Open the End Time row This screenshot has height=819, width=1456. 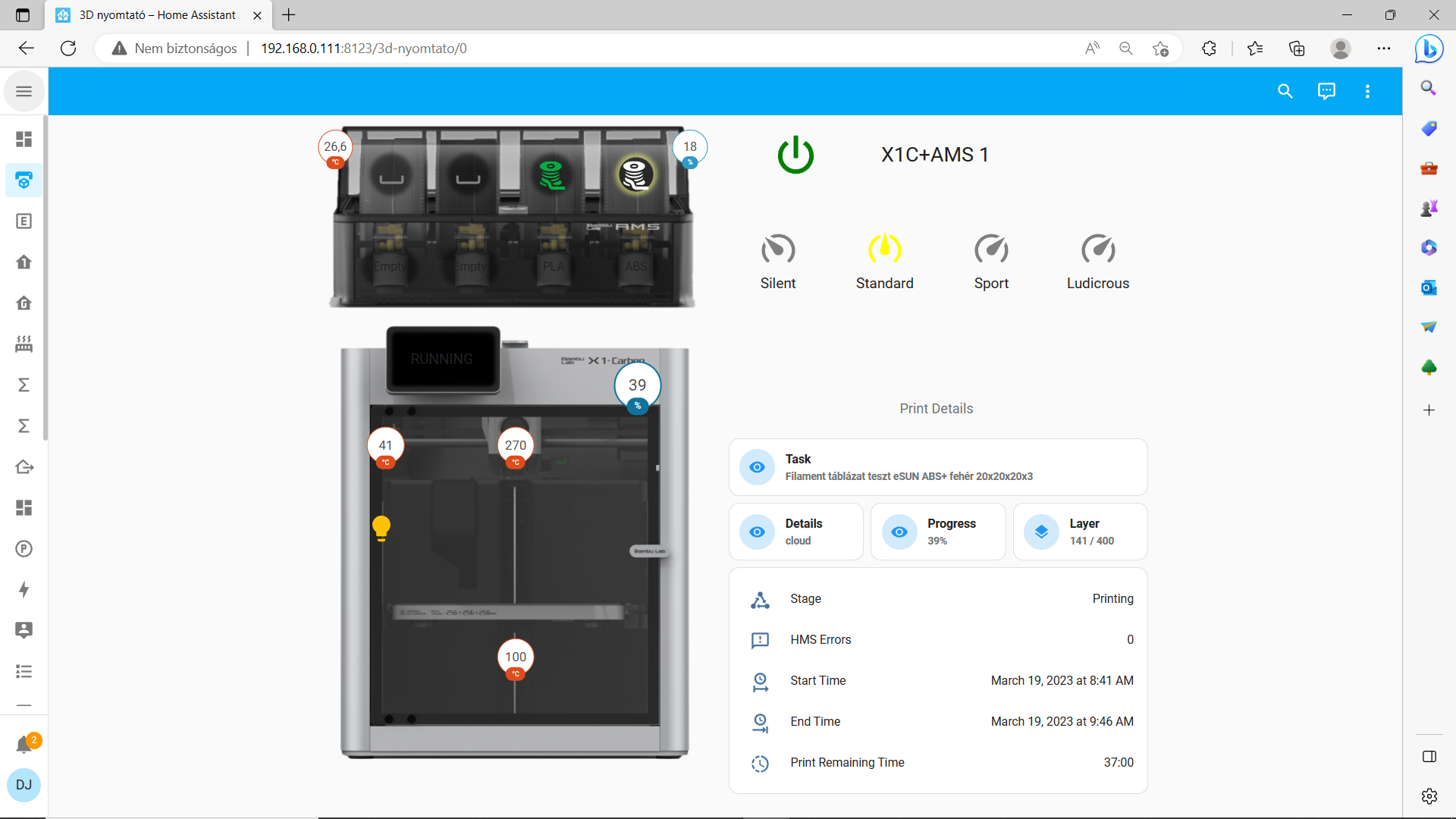pyautogui.click(x=938, y=722)
